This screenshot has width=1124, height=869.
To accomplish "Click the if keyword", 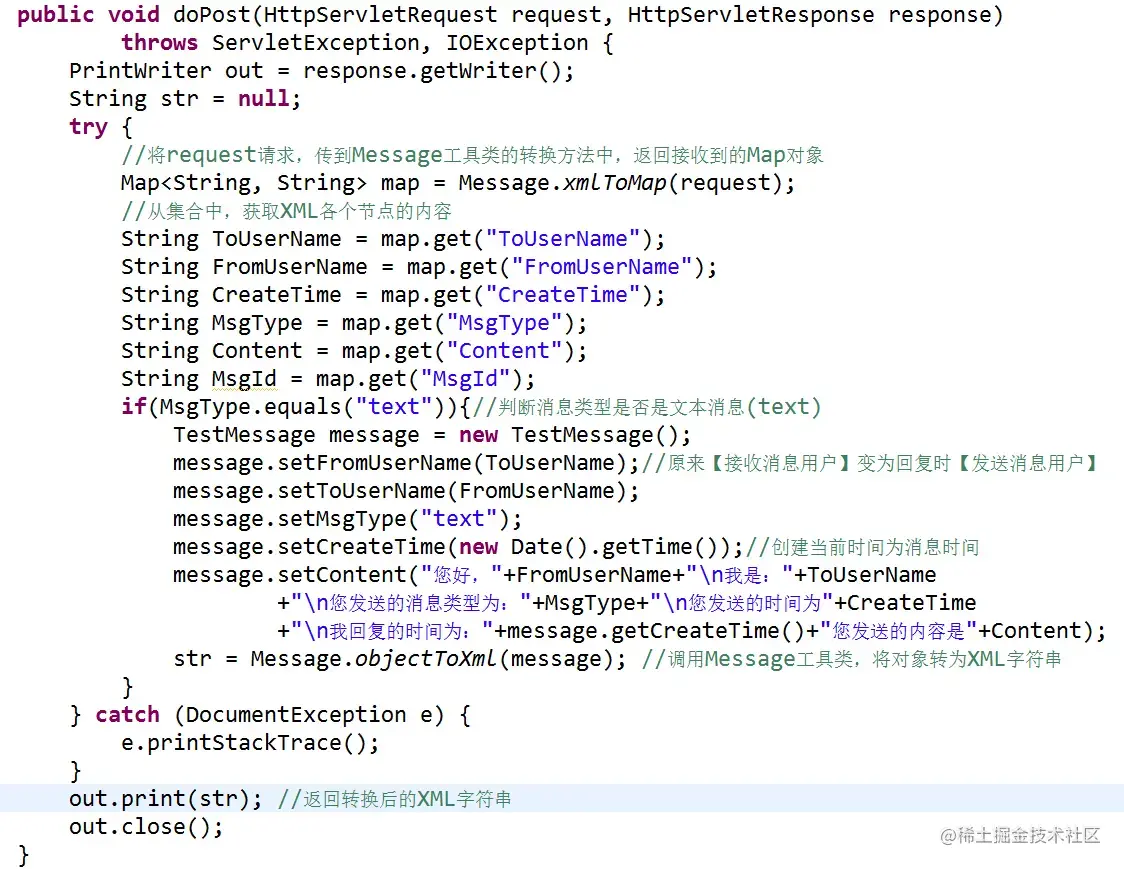I will (134, 407).
